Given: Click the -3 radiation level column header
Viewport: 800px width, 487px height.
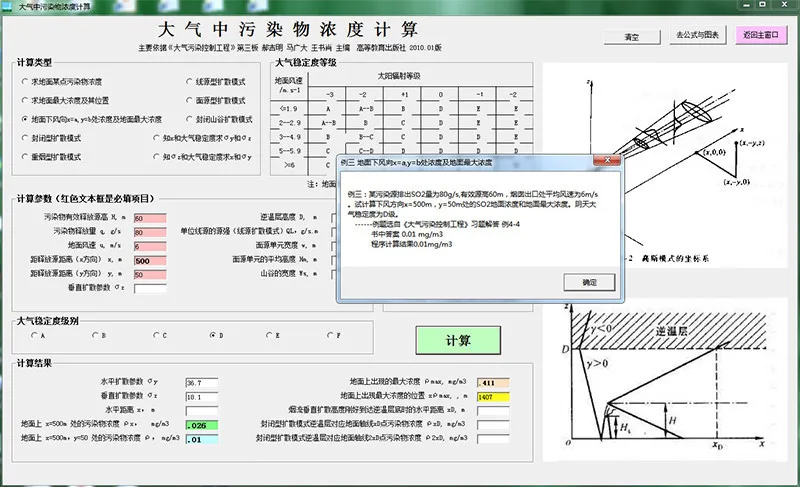Looking at the screenshot, I should [x=330, y=95].
